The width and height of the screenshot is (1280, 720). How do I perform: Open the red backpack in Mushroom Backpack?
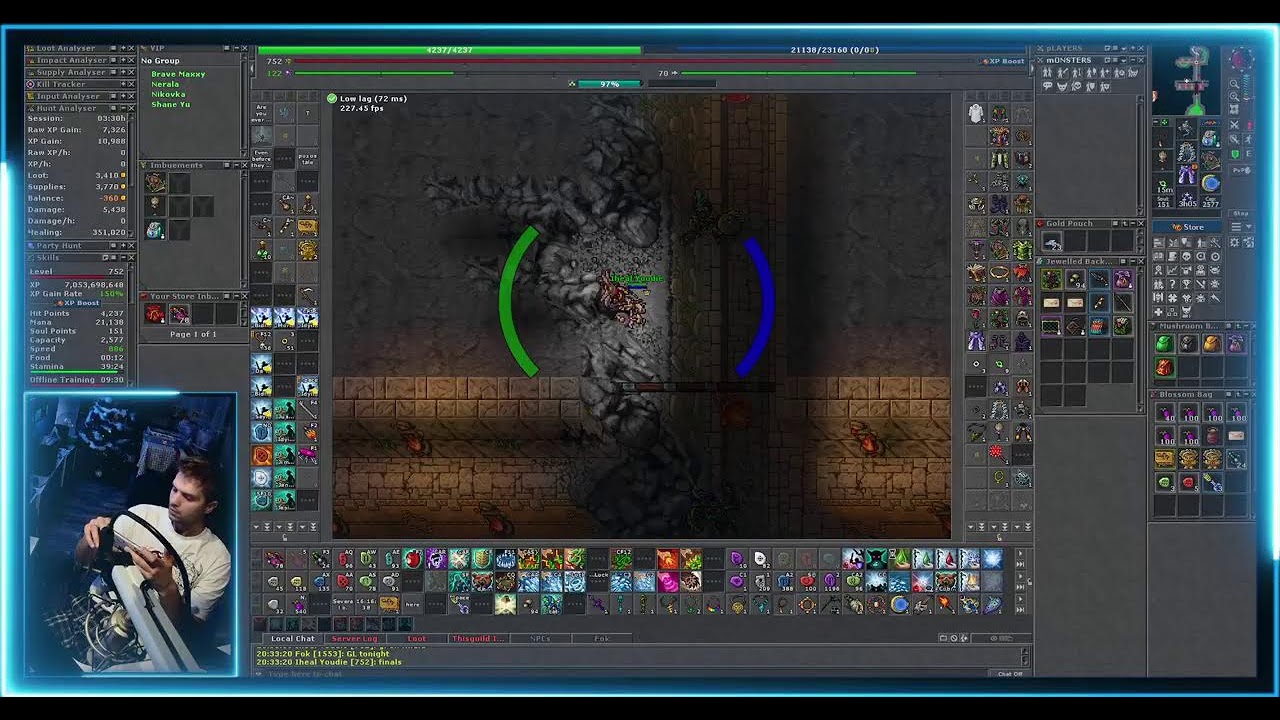click(1165, 367)
